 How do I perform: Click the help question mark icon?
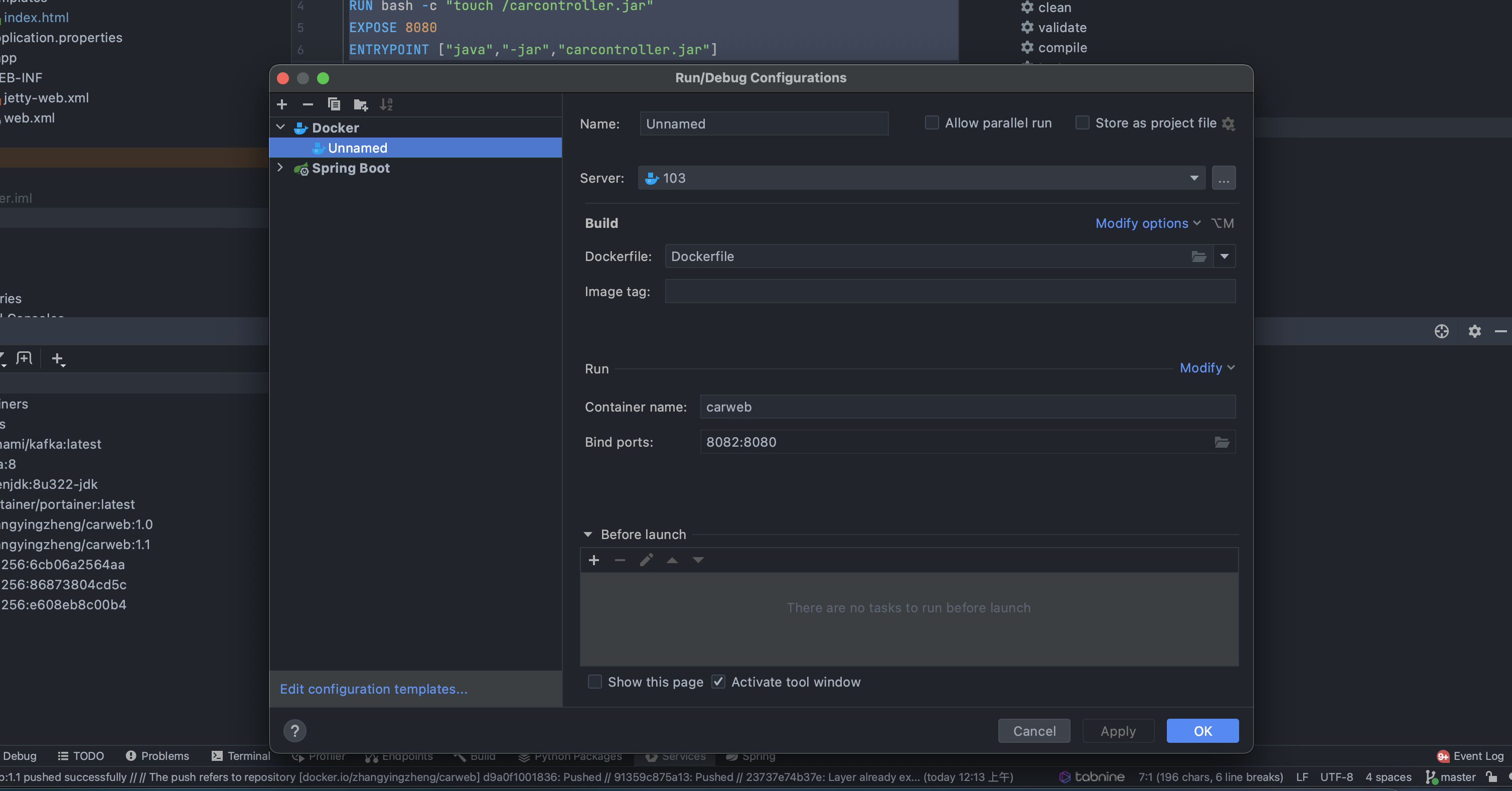[294, 731]
